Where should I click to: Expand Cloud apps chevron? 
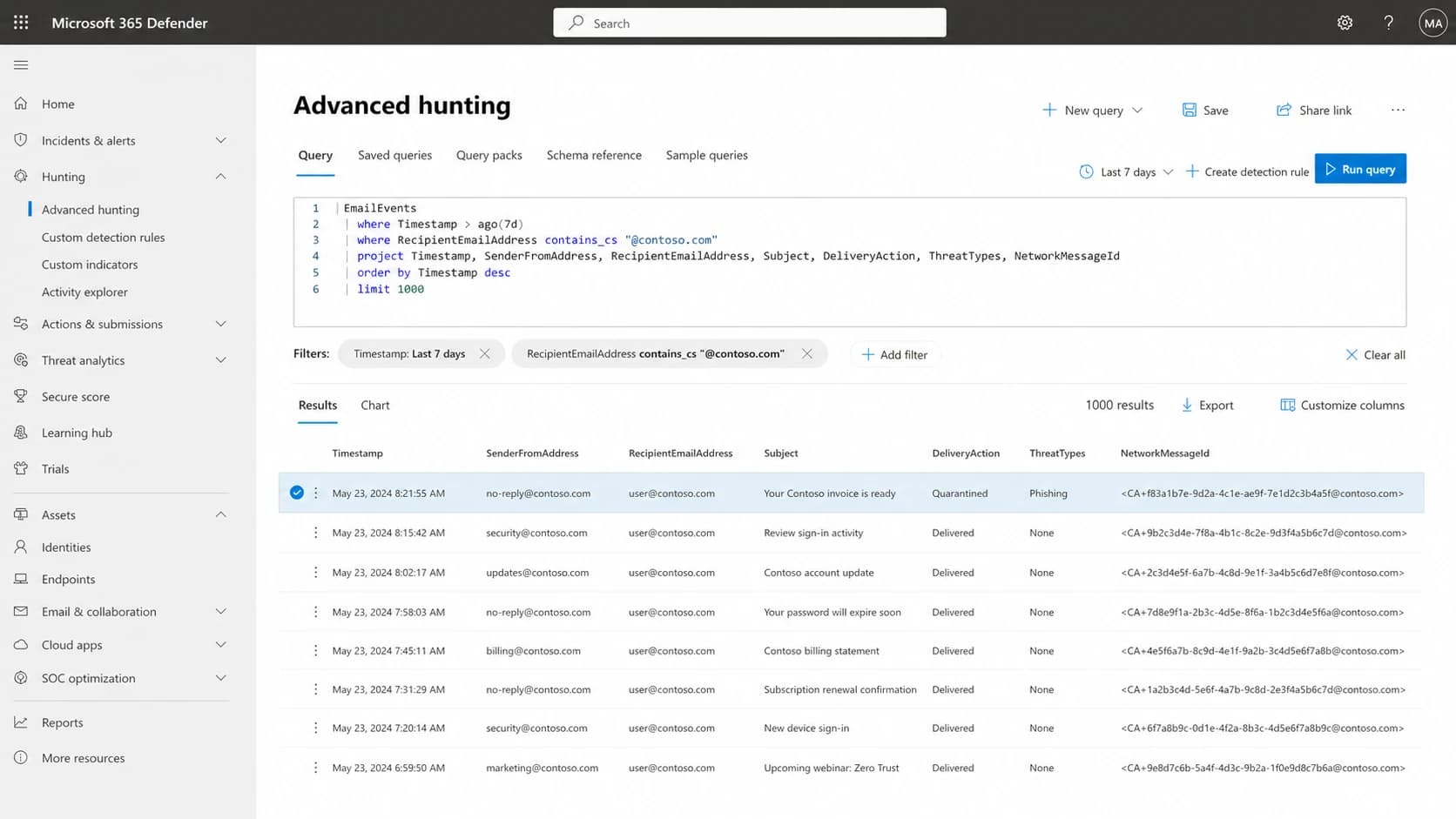click(x=221, y=645)
